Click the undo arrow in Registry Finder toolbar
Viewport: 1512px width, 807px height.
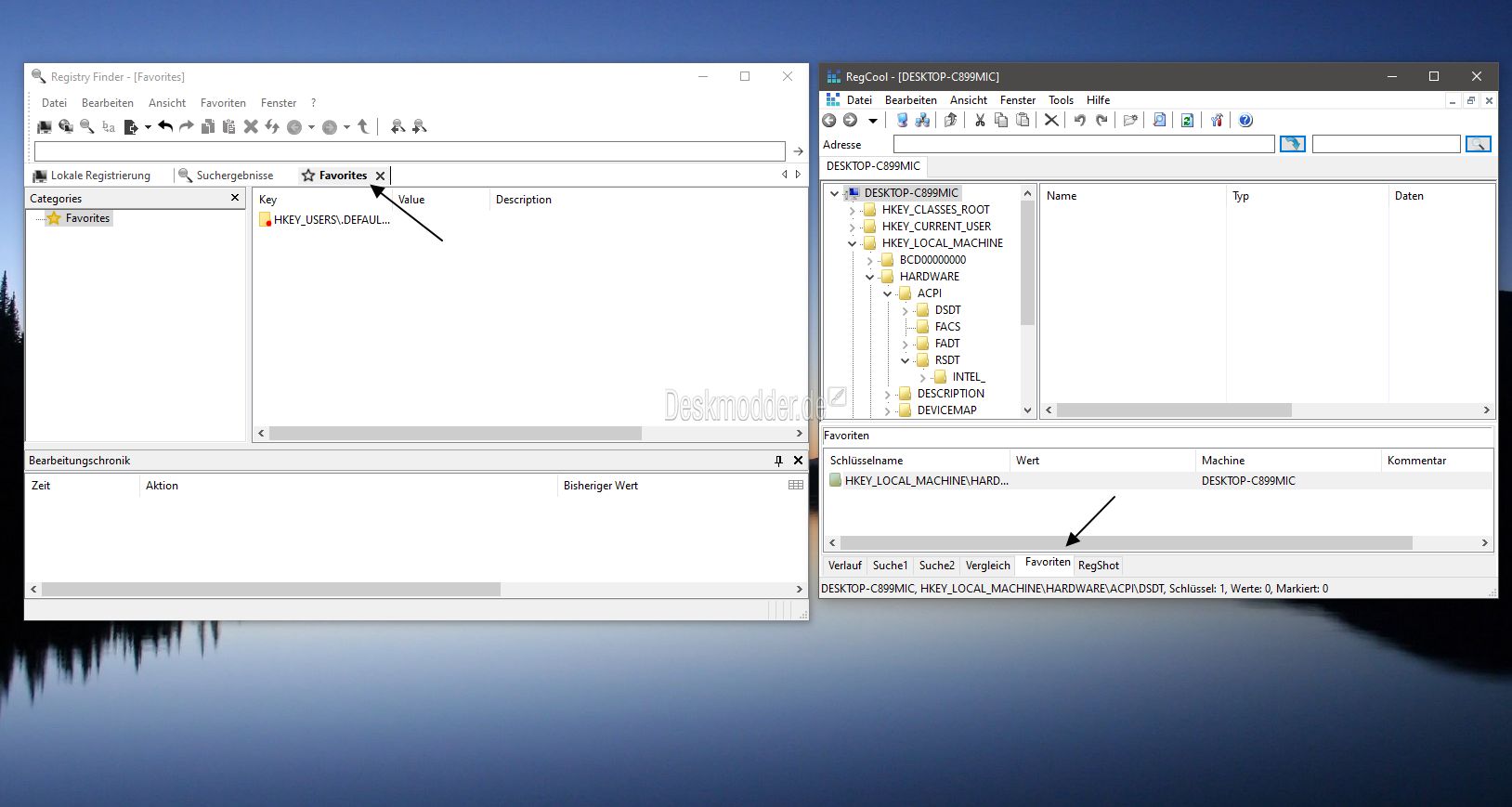click(x=165, y=126)
